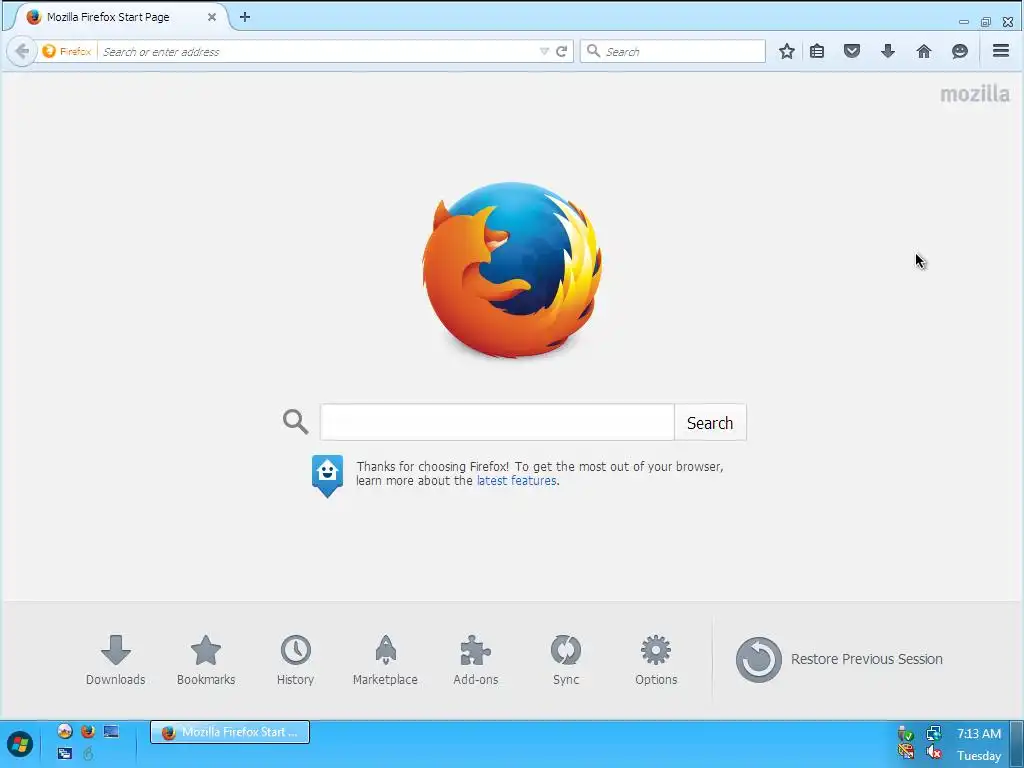Open downloads arrow in the toolbar
The image size is (1024, 768).
coord(888,51)
